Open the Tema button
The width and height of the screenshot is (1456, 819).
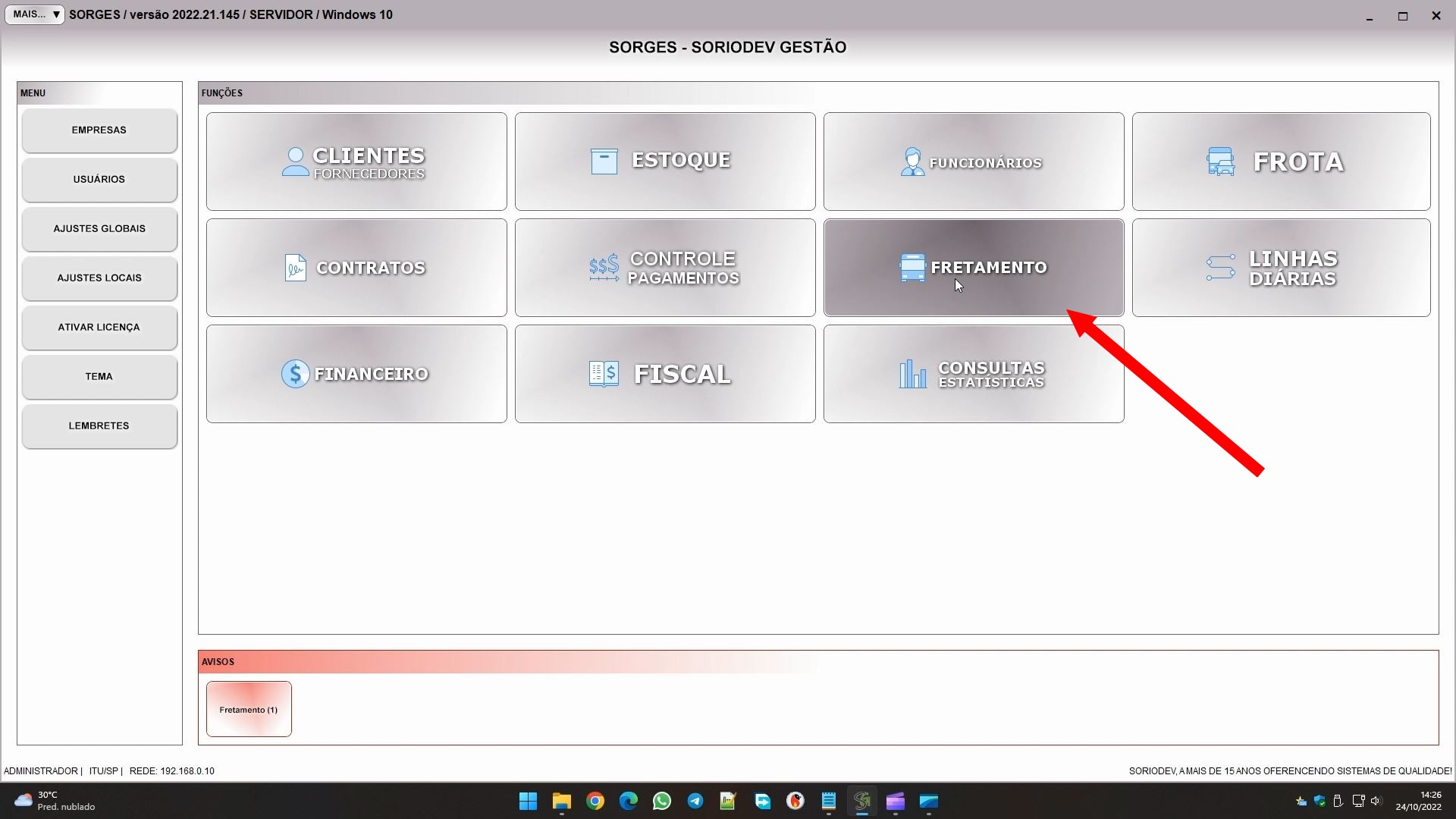pos(99,377)
